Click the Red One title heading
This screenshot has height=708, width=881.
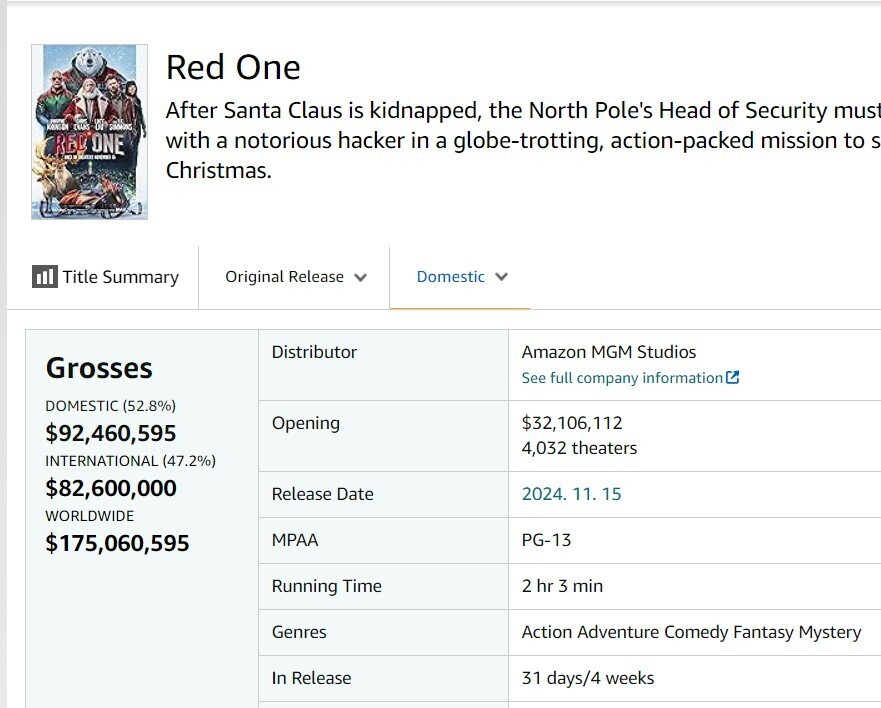click(x=233, y=67)
